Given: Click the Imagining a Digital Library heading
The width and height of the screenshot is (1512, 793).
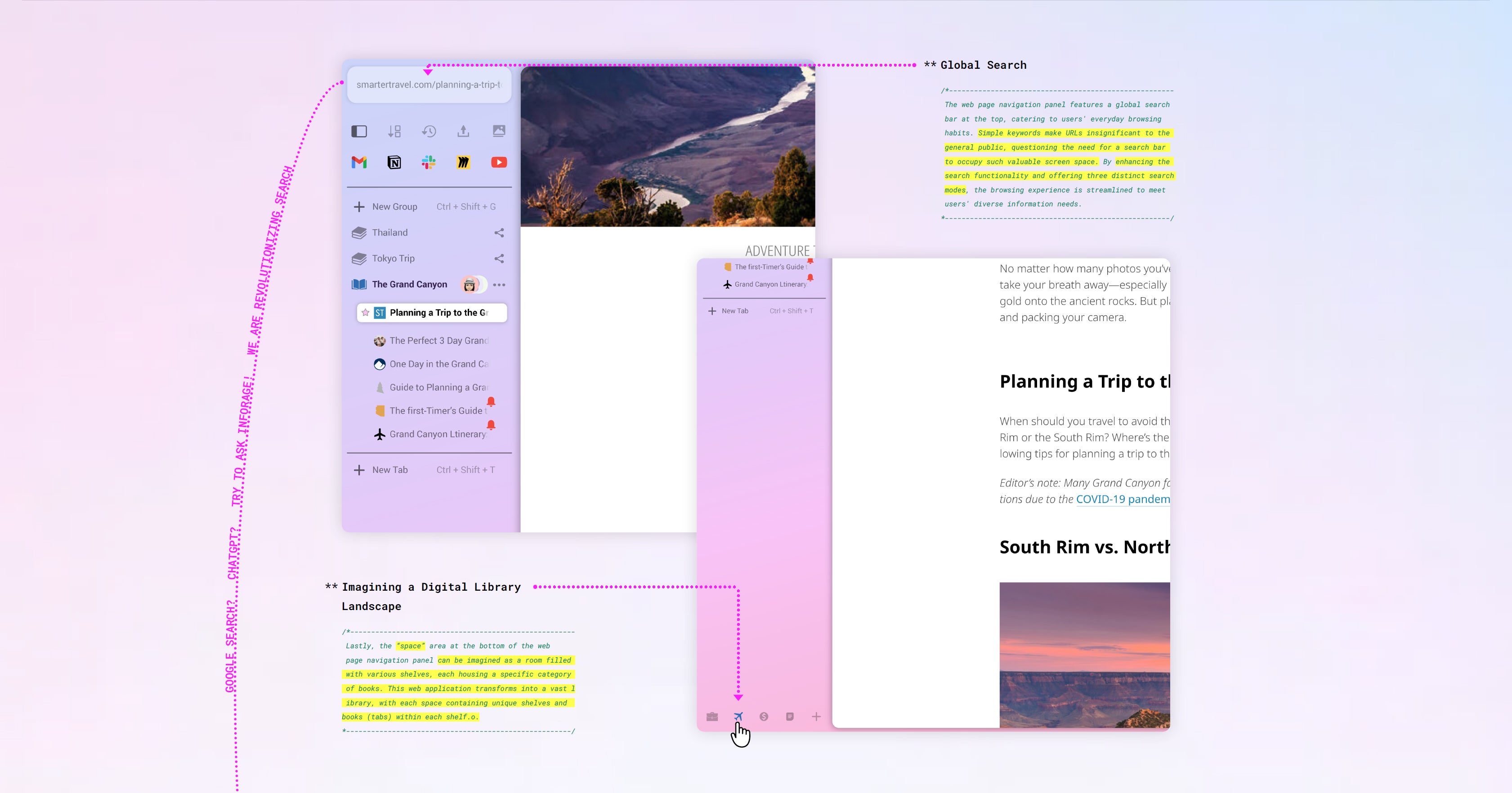Looking at the screenshot, I should coord(431,597).
